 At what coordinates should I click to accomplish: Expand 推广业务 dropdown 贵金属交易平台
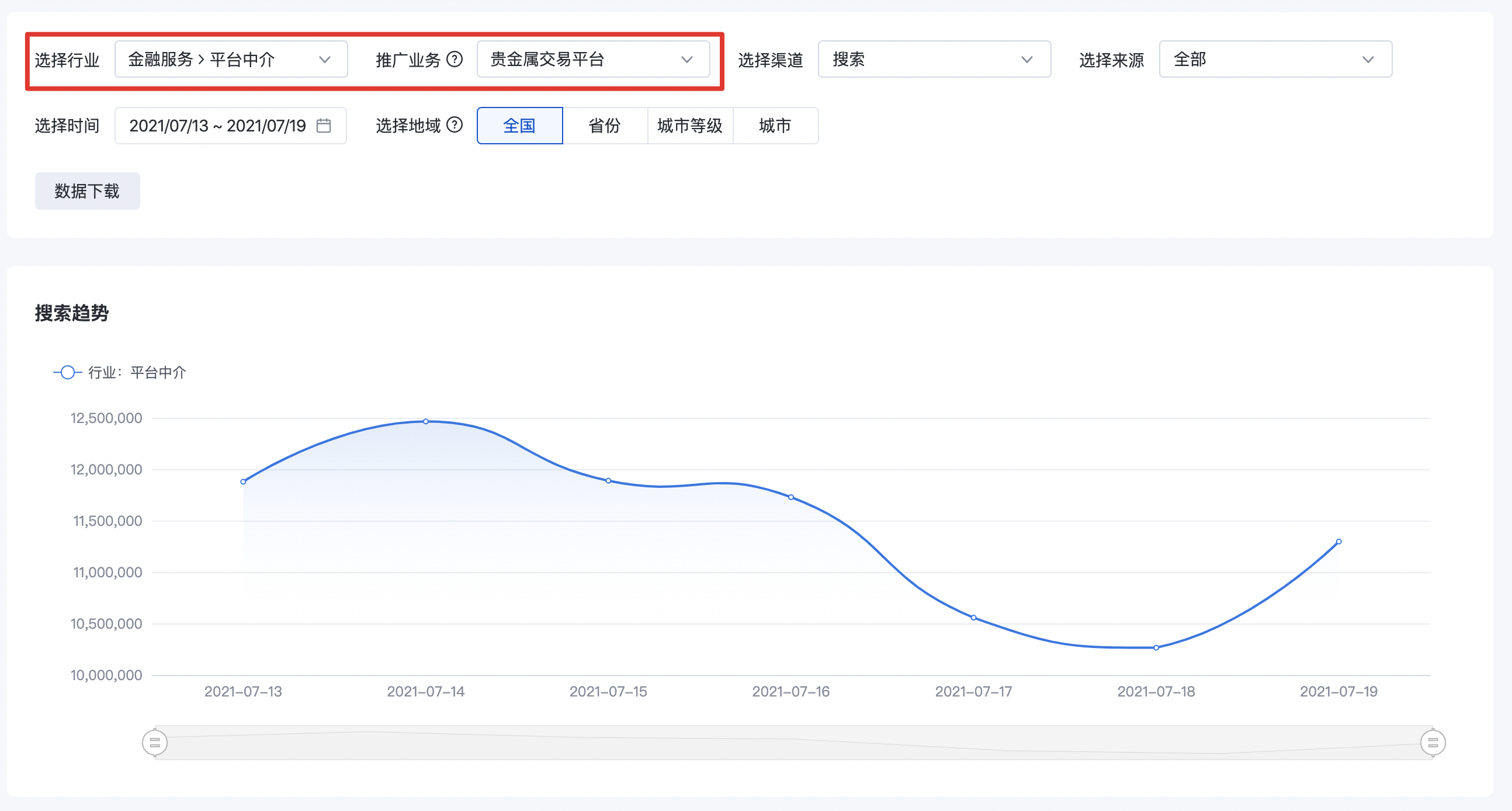point(593,59)
